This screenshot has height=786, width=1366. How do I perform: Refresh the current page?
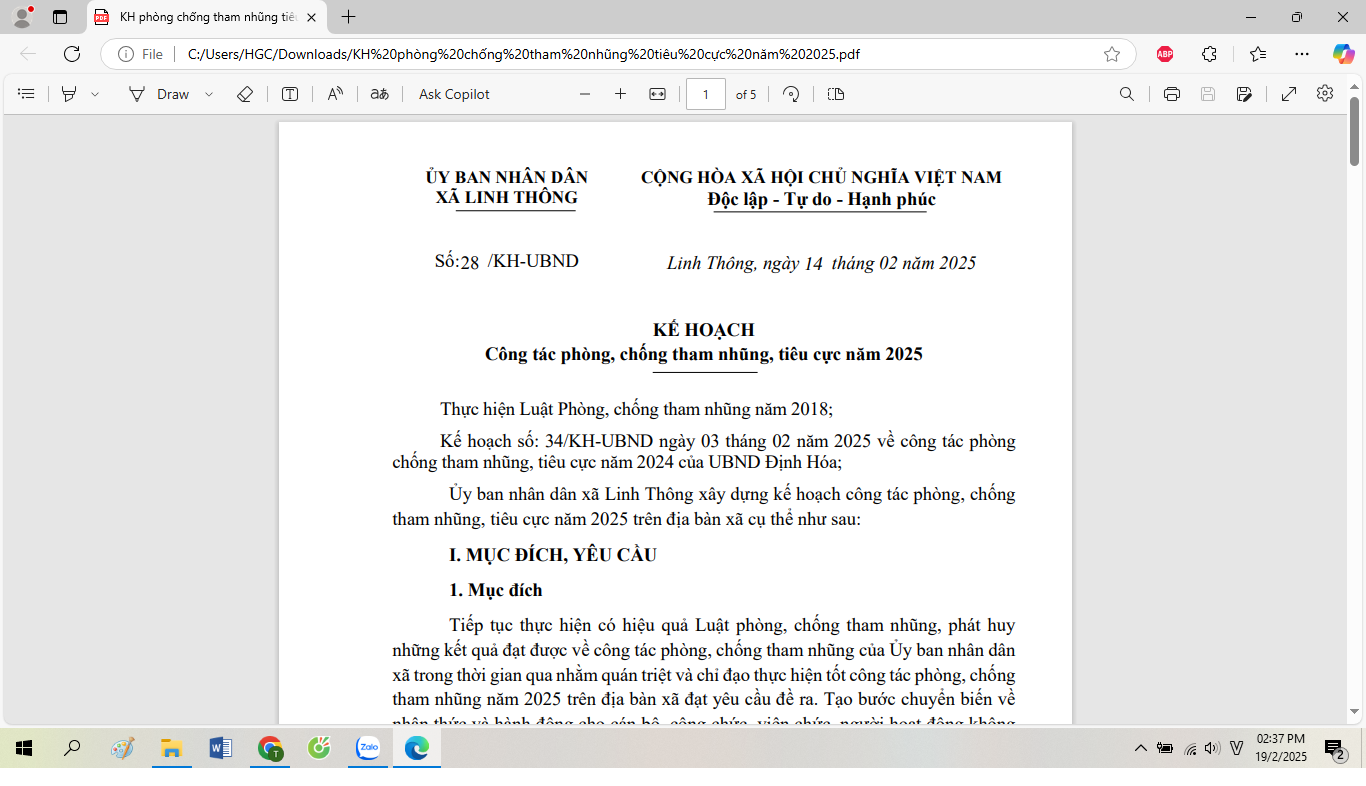point(72,54)
